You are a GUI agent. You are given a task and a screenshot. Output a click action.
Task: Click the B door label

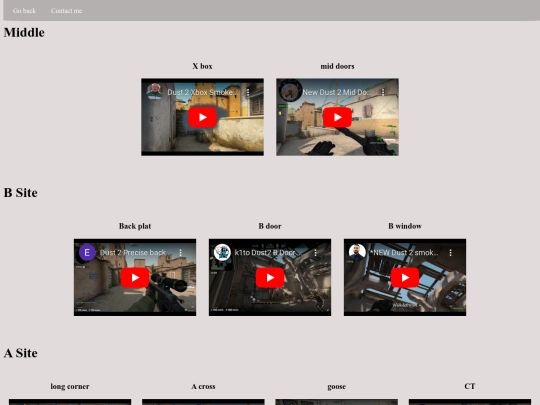[x=270, y=226]
